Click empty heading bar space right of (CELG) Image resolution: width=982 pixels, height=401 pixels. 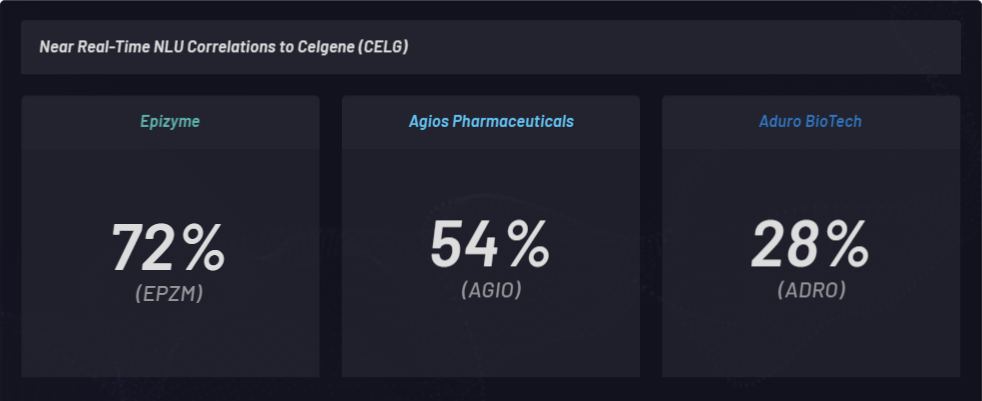pos(683,47)
